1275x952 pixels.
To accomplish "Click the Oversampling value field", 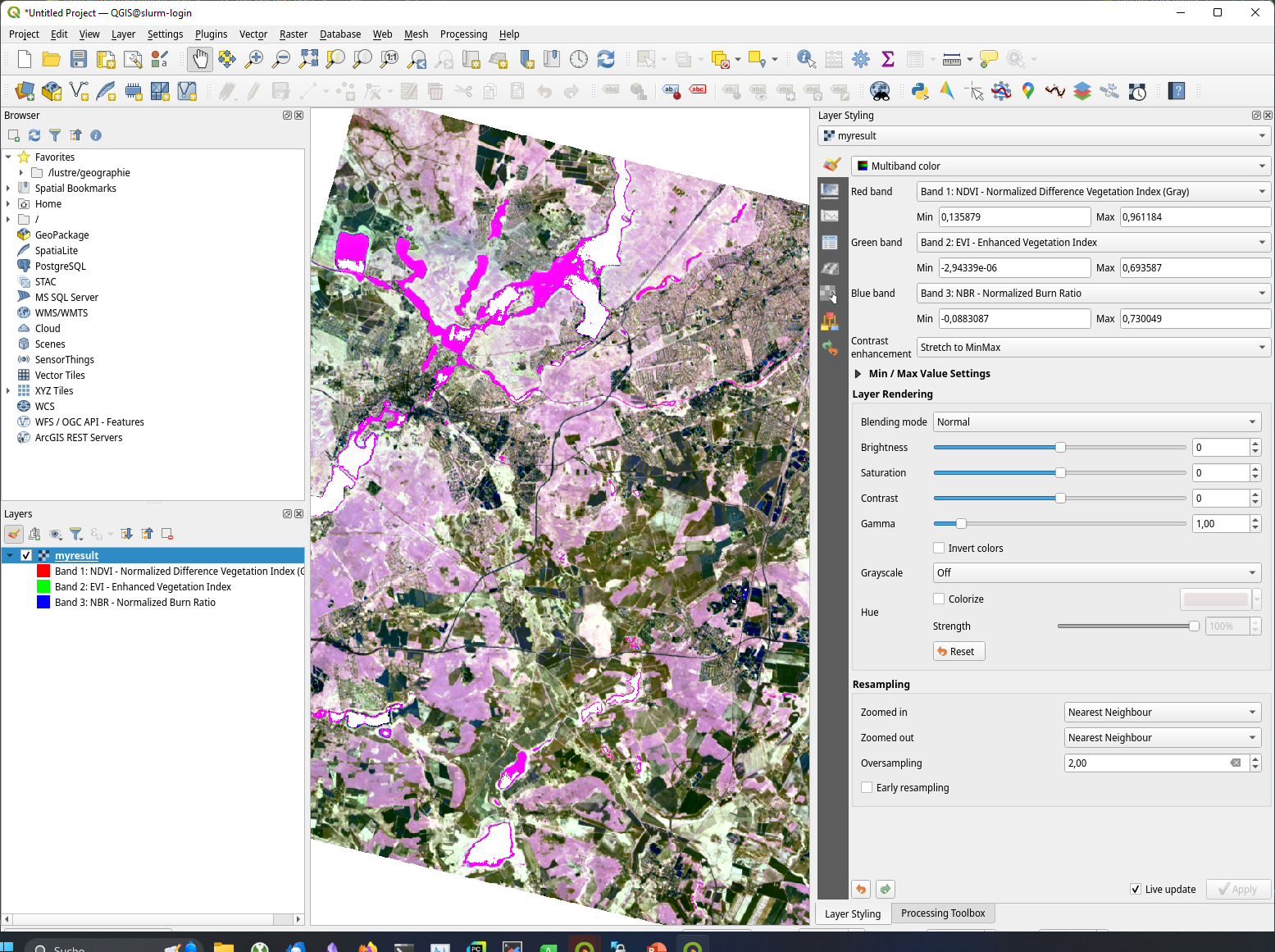I will click(x=1154, y=763).
